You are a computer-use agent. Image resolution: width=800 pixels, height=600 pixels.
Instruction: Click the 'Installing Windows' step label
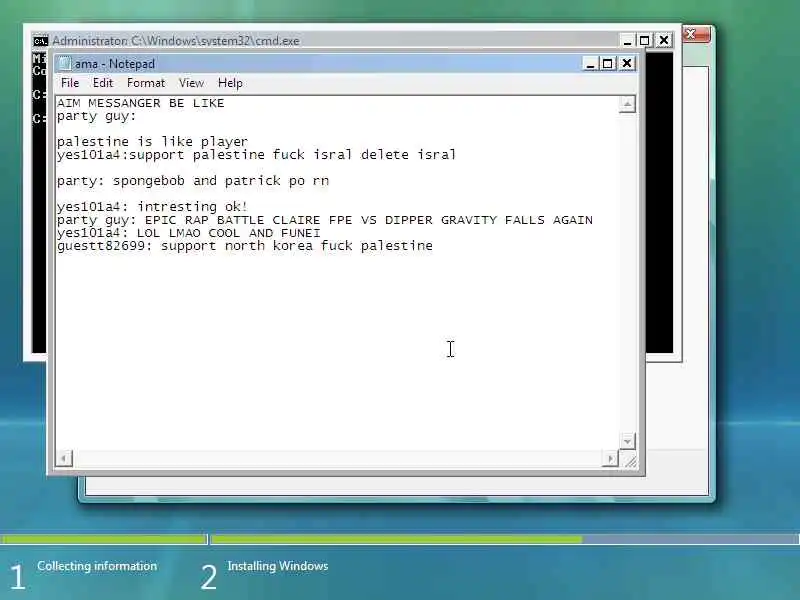pos(278,566)
